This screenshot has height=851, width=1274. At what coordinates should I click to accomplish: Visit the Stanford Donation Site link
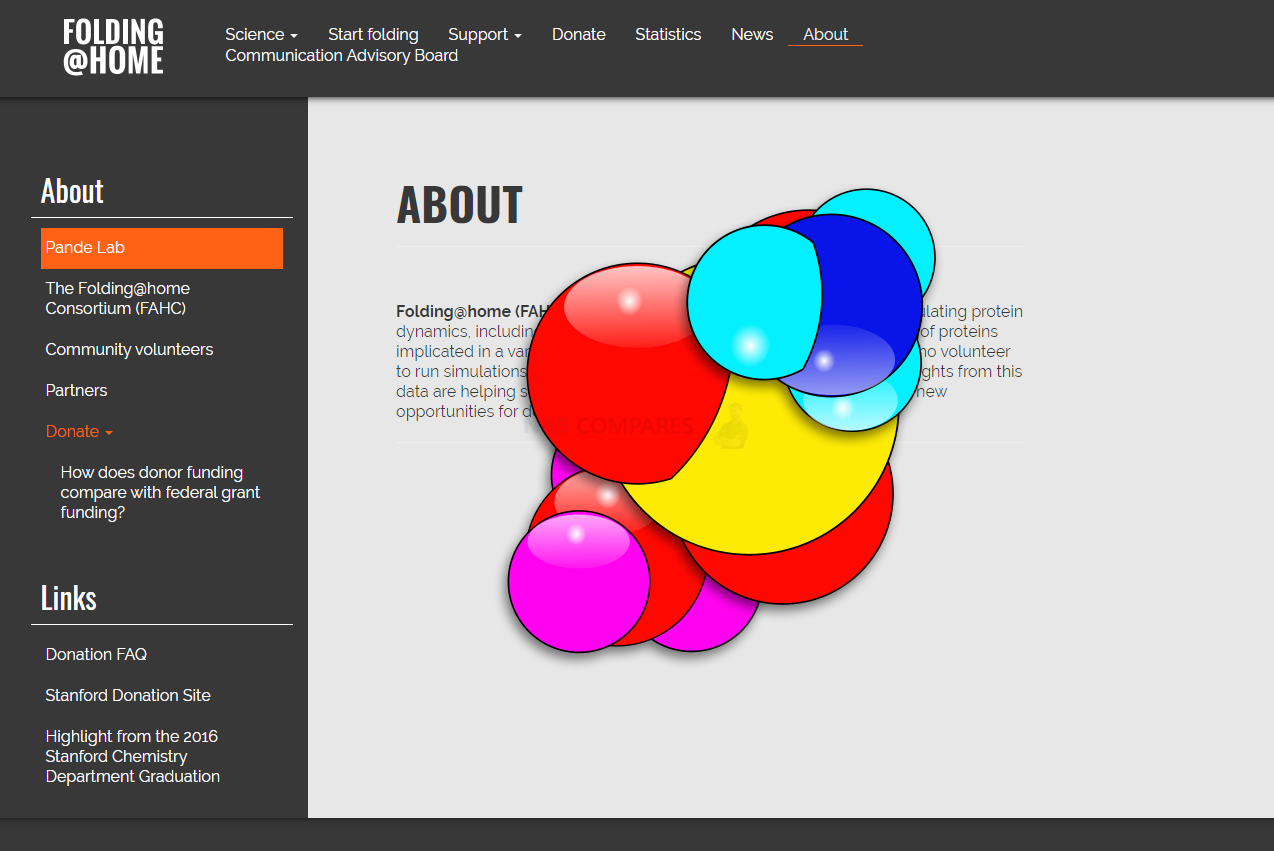[128, 695]
